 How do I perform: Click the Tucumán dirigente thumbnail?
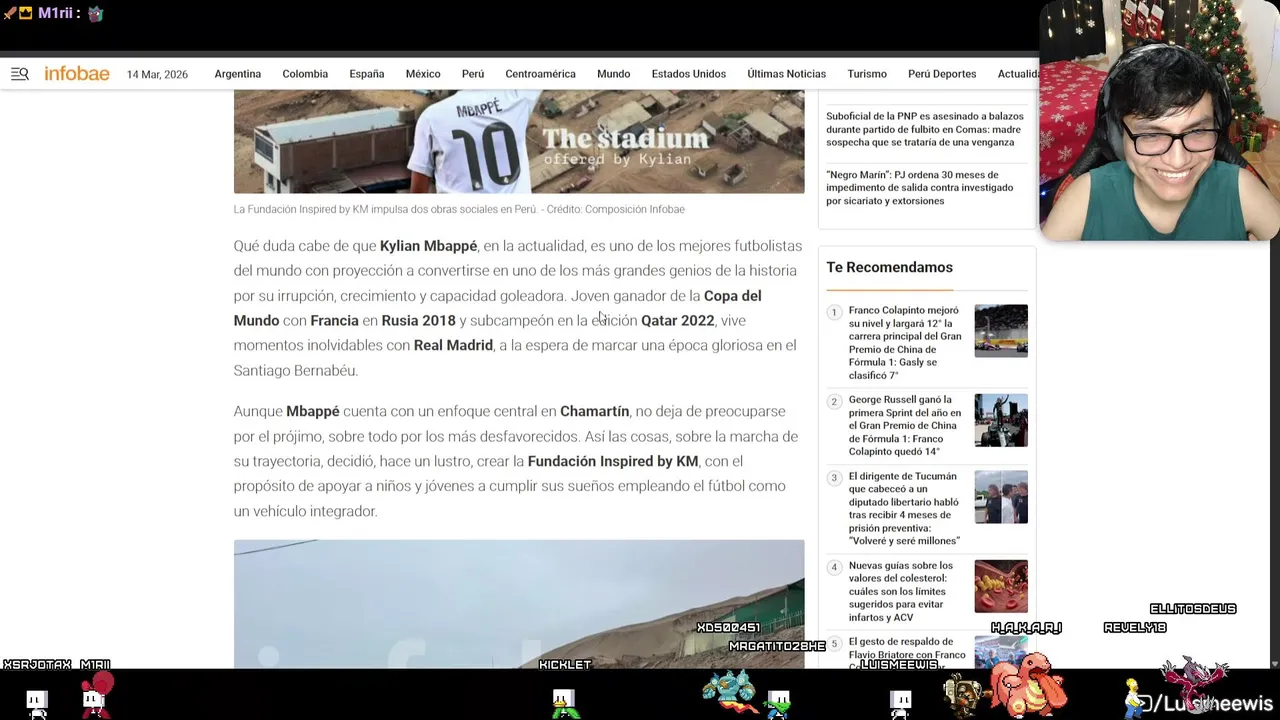coord(1001,497)
